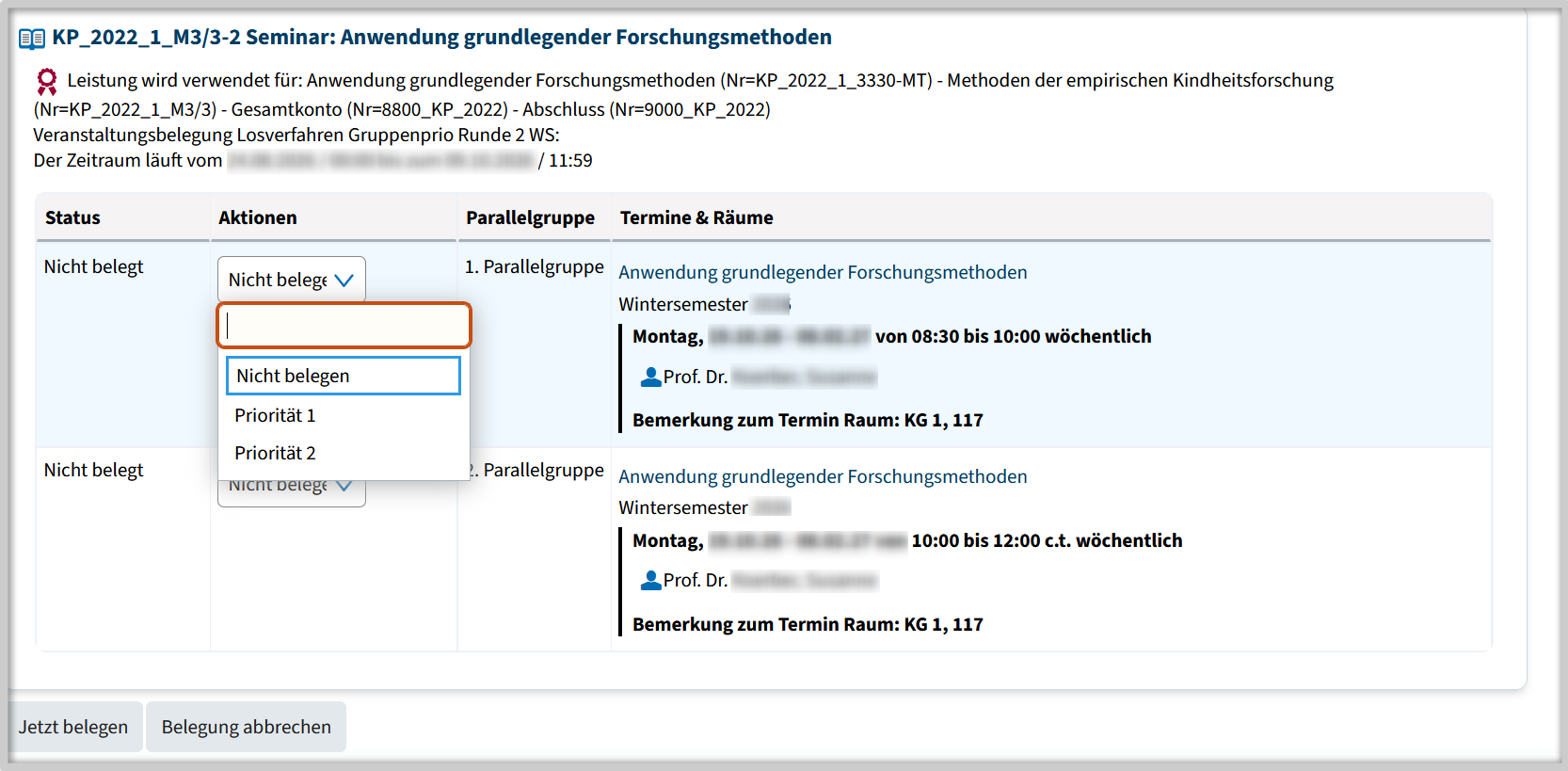Collapse the Aktionen dropdown for 1. Parallelgruppe
1568x771 pixels.
pos(292,280)
